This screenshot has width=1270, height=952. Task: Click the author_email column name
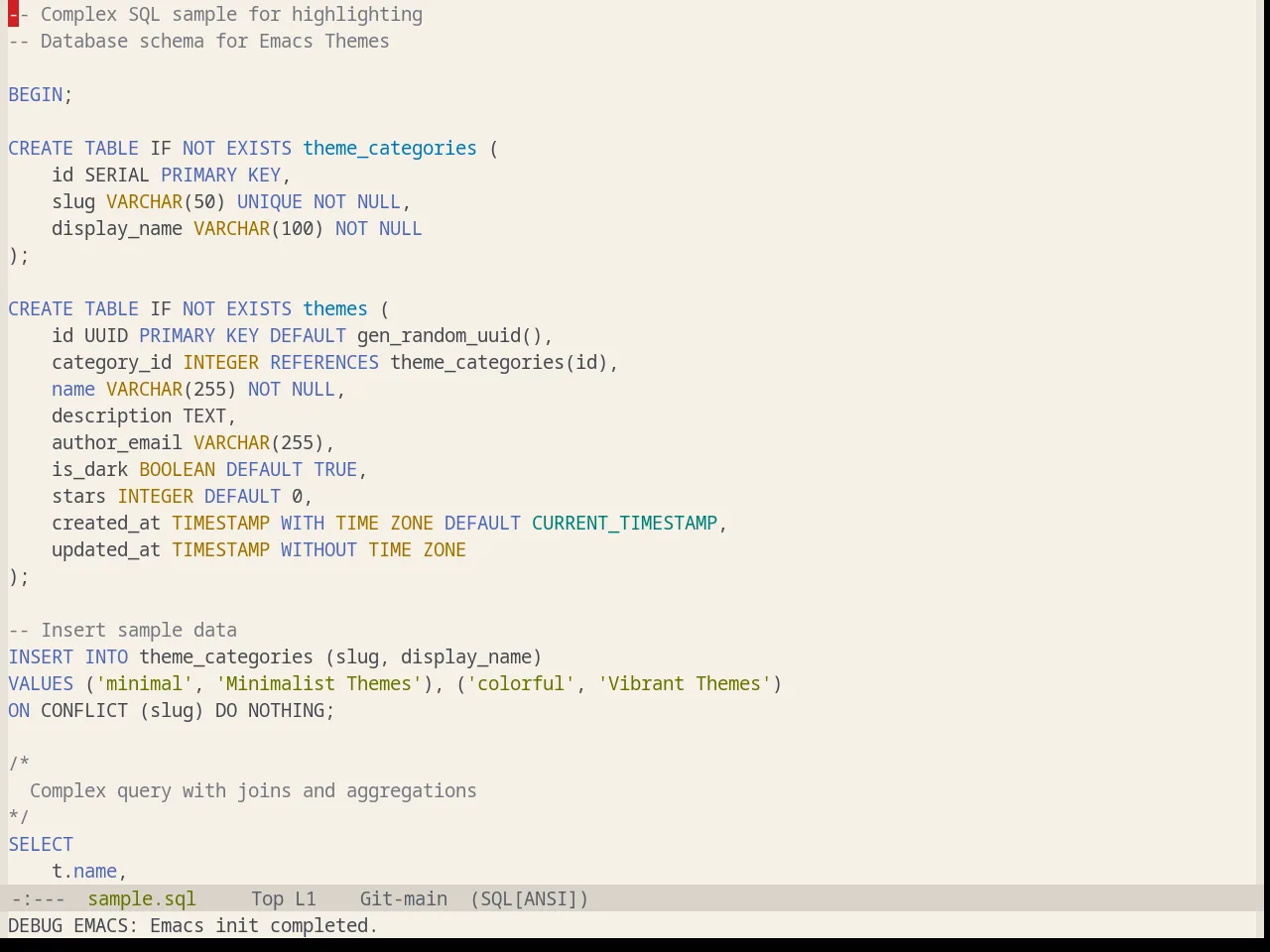117,443
